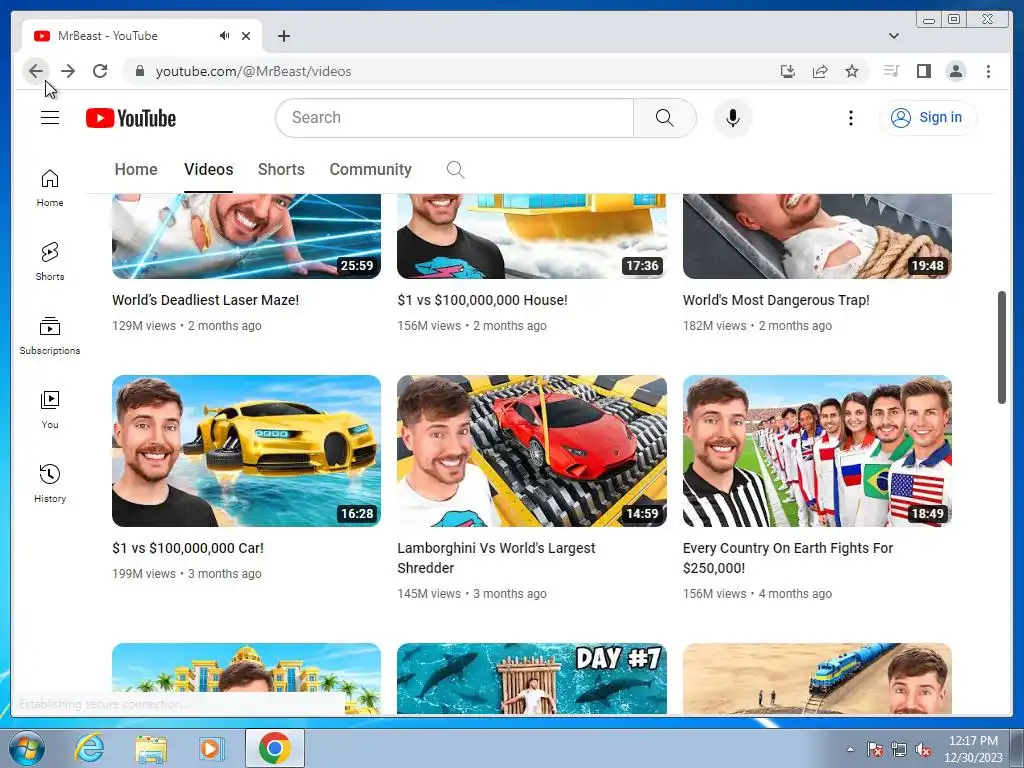Open the You section in the sidebar
Viewport: 1024px width, 768px height.
50,409
